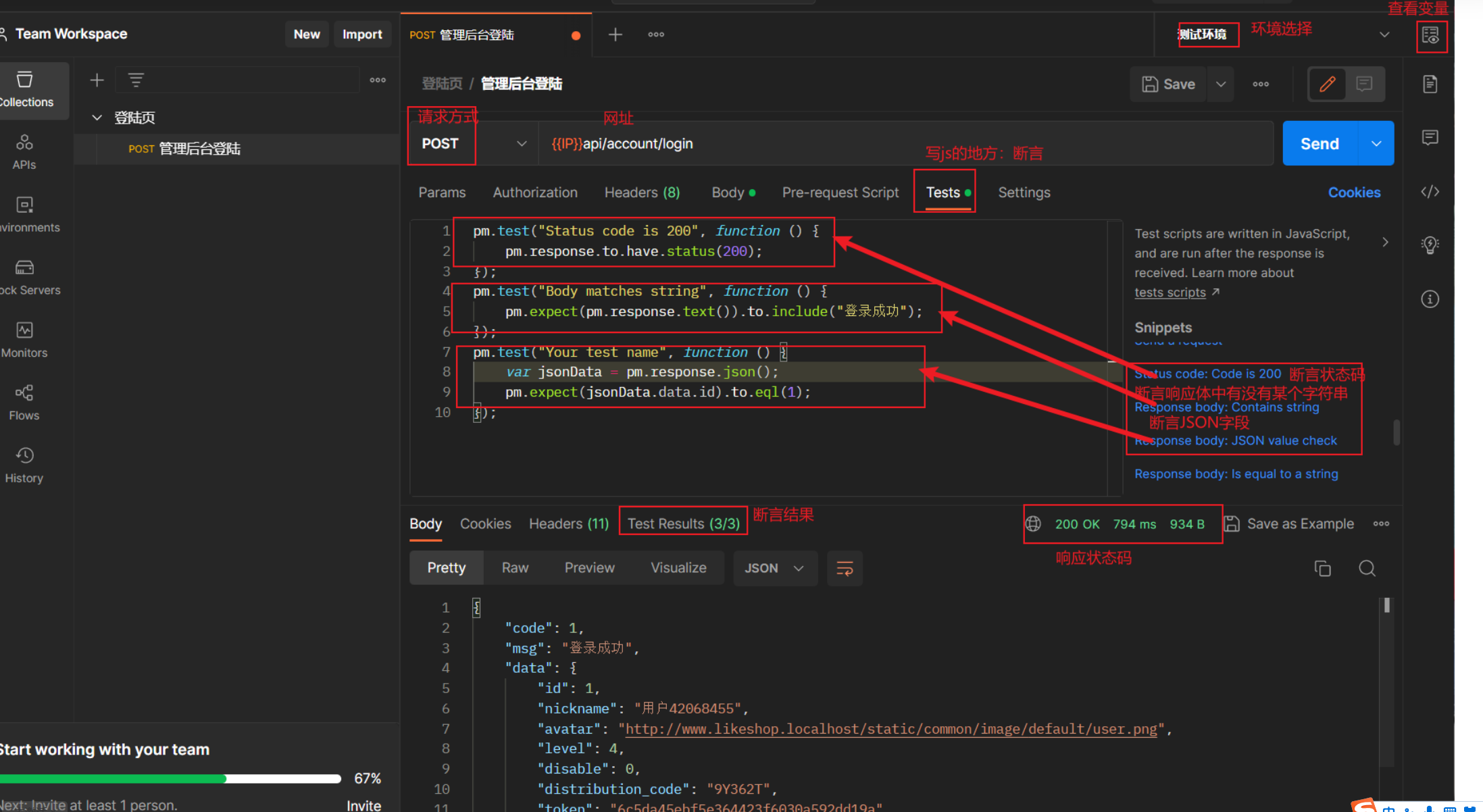Screen dimensions: 1483x812
Task: Open the POST method dropdown
Action: 473,144
